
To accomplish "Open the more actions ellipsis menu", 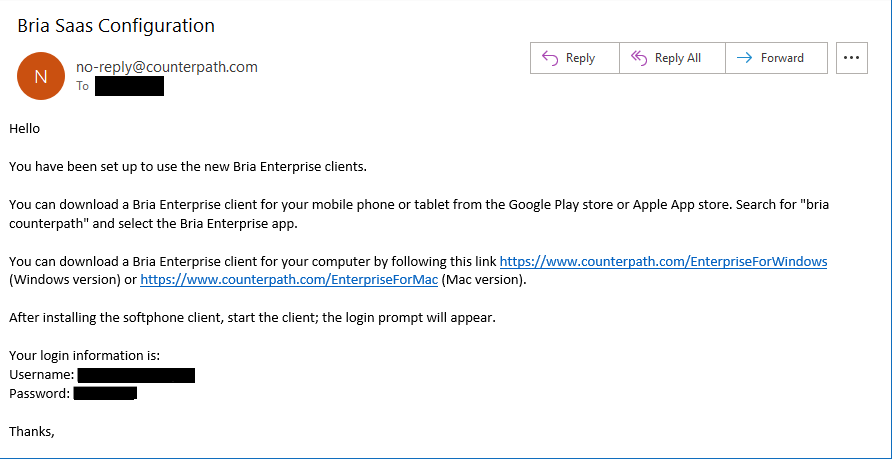I will 852,58.
